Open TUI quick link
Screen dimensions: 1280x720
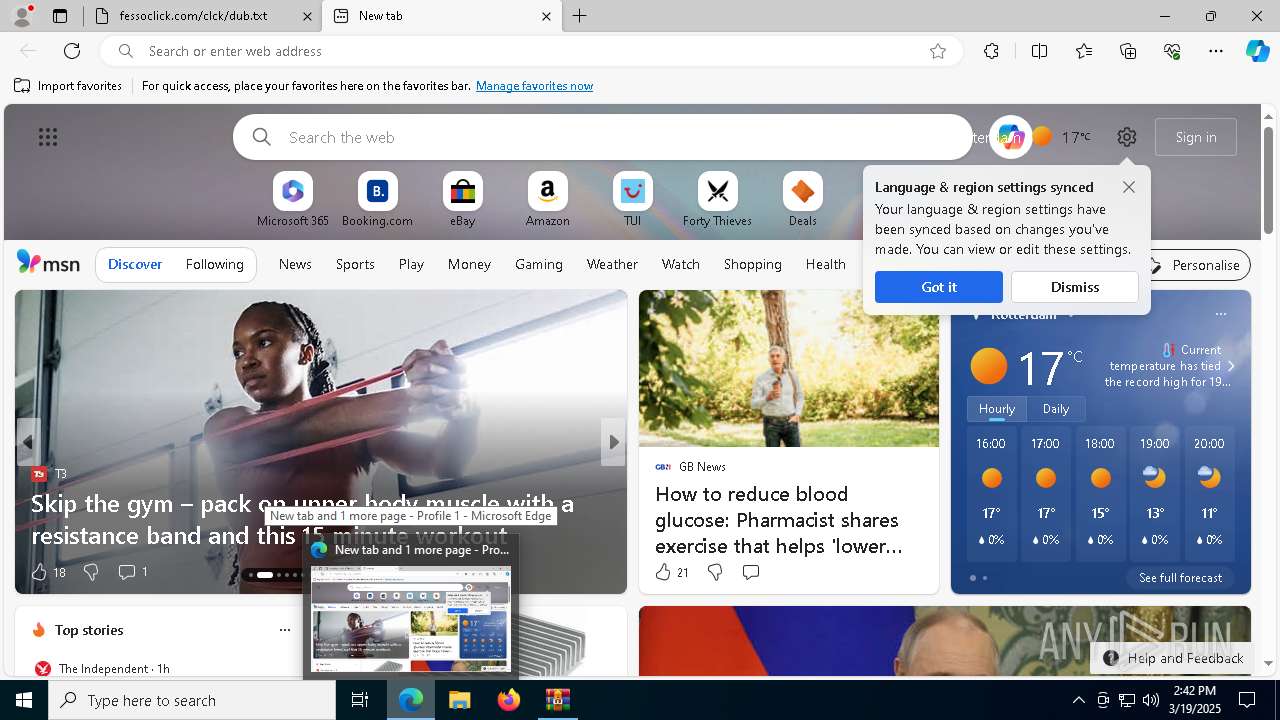pyautogui.click(x=632, y=200)
